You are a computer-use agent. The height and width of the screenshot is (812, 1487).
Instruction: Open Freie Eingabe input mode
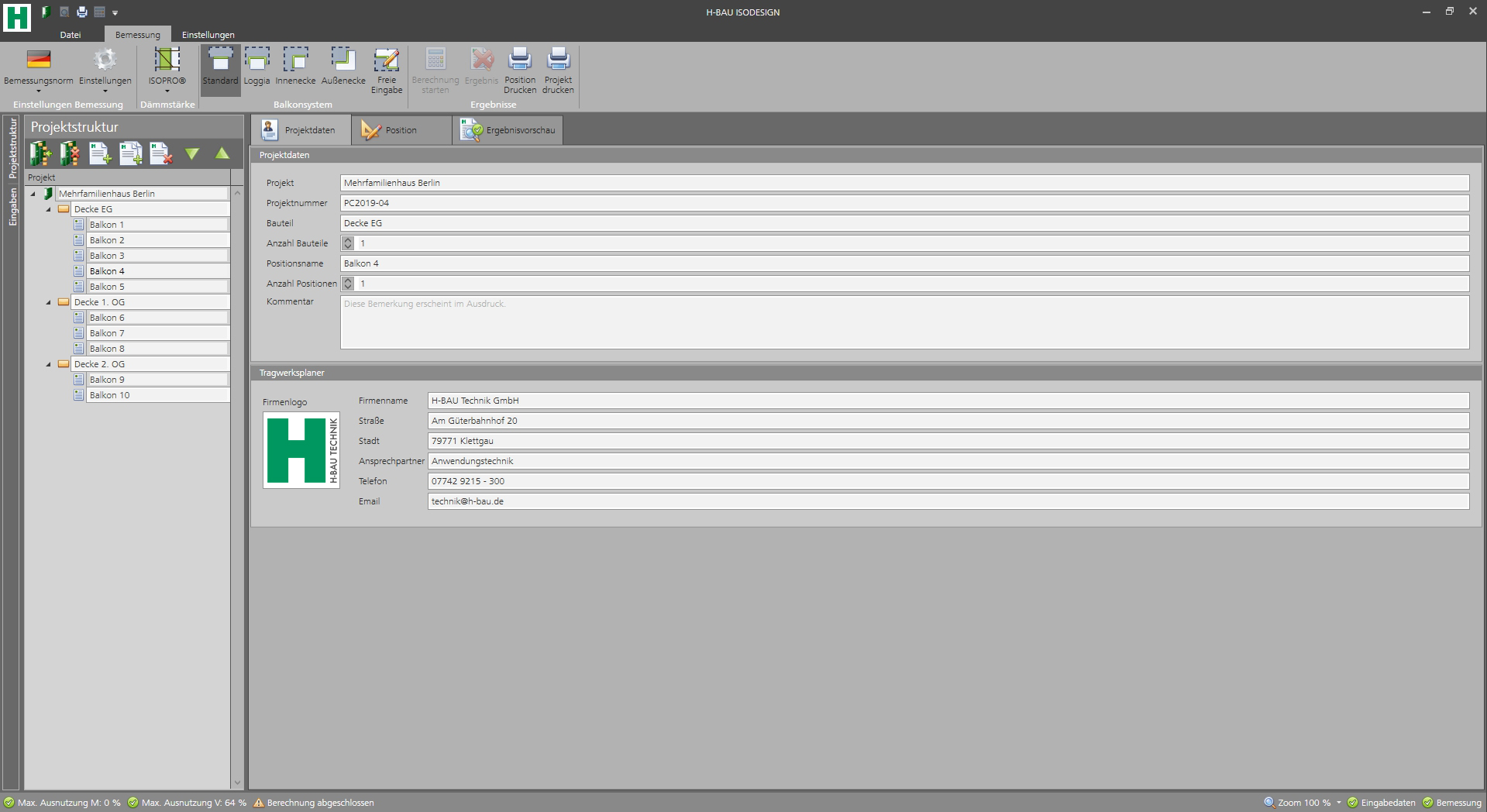[x=386, y=71]
